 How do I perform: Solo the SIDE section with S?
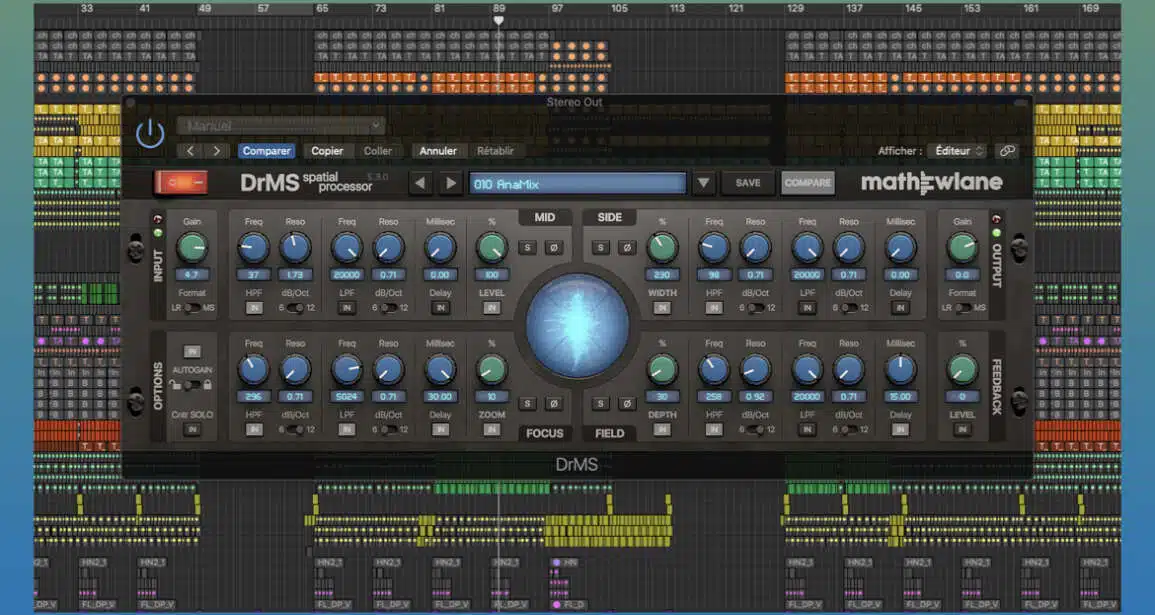pyautogui.click(x=600, y=247)
